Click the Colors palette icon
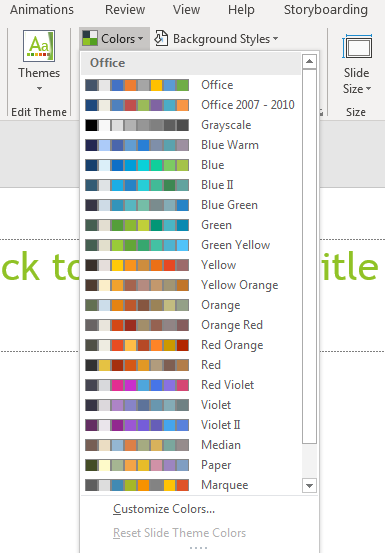 click(90, 38)
